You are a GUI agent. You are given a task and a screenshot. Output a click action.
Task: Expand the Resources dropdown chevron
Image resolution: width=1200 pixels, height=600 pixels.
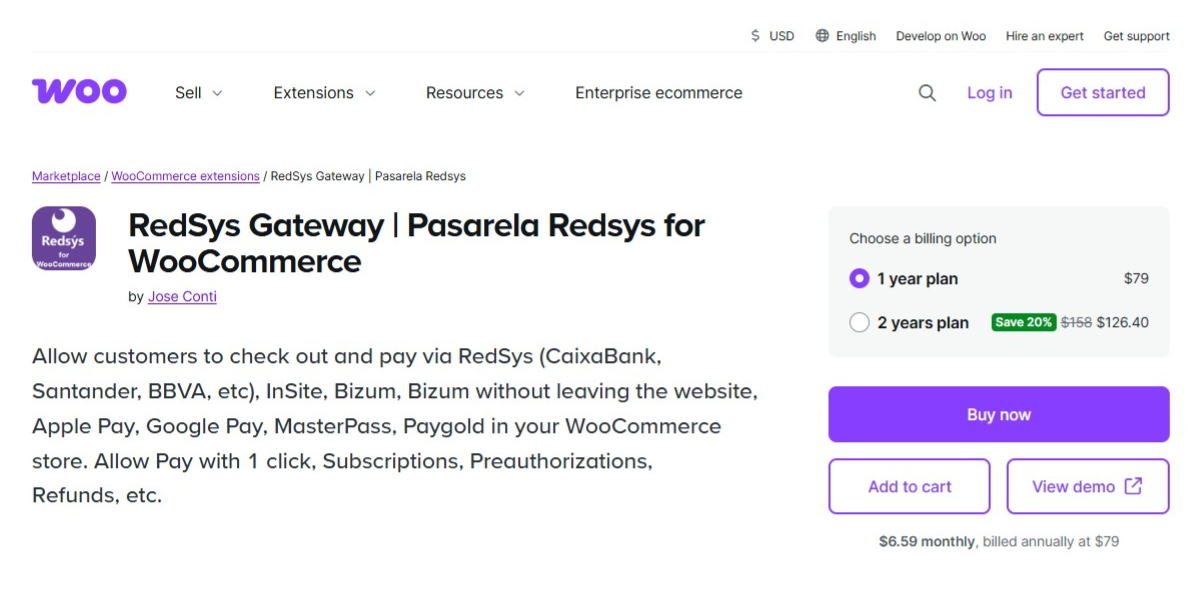click(x=519, y=93)
